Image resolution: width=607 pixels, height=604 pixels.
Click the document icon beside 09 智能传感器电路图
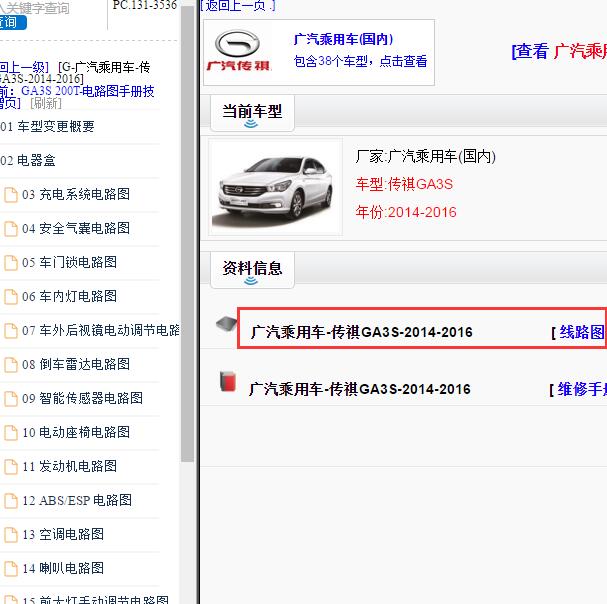pyautogui.click(x=10, y=398)
